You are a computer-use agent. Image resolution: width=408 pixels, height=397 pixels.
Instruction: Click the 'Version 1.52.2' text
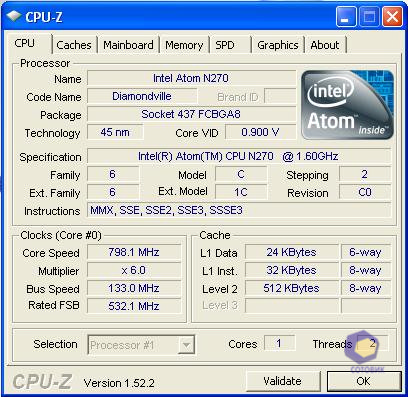click(x=119, y=383)
